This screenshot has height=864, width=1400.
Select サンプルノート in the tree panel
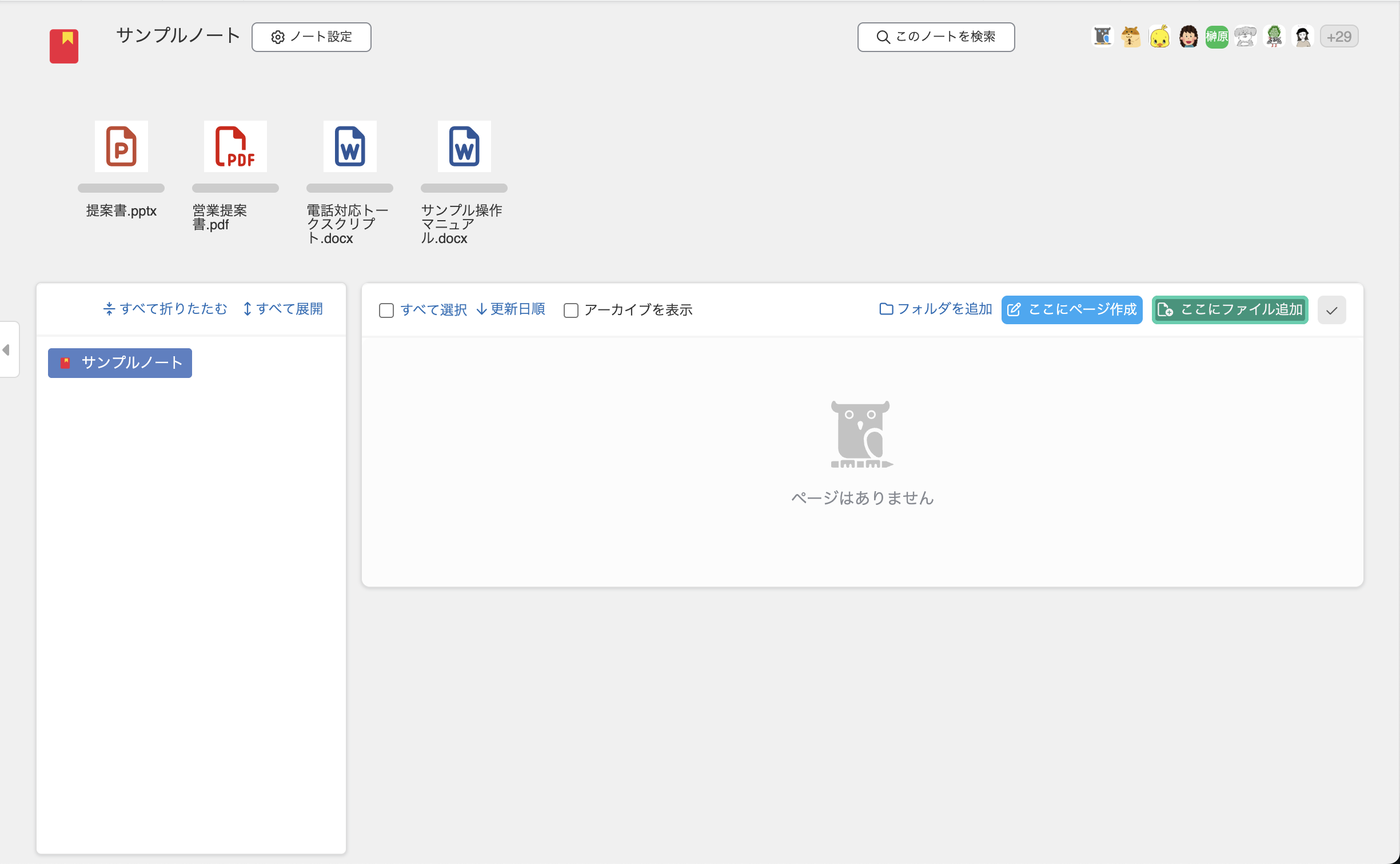120,363
